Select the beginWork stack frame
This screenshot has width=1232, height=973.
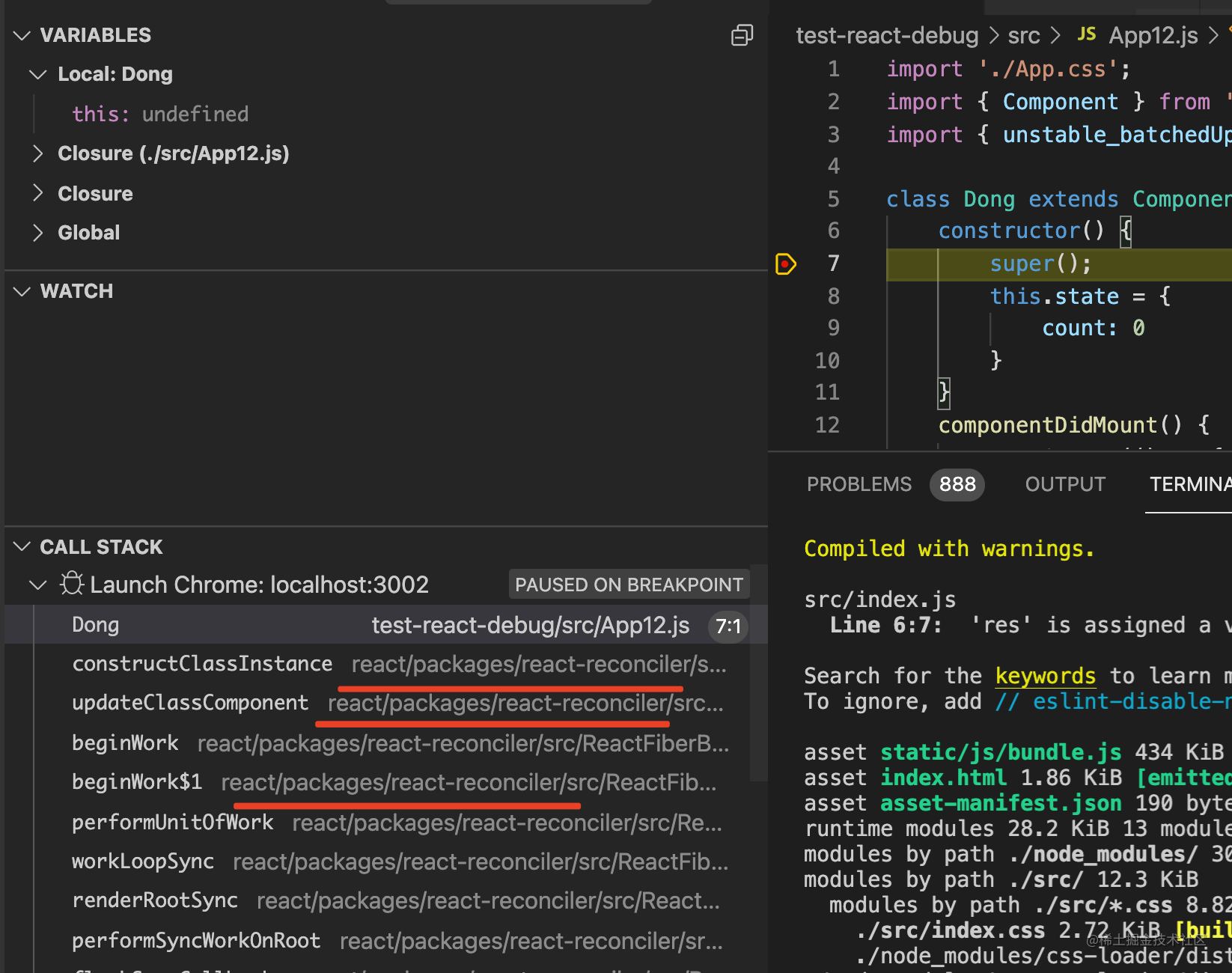125,743
